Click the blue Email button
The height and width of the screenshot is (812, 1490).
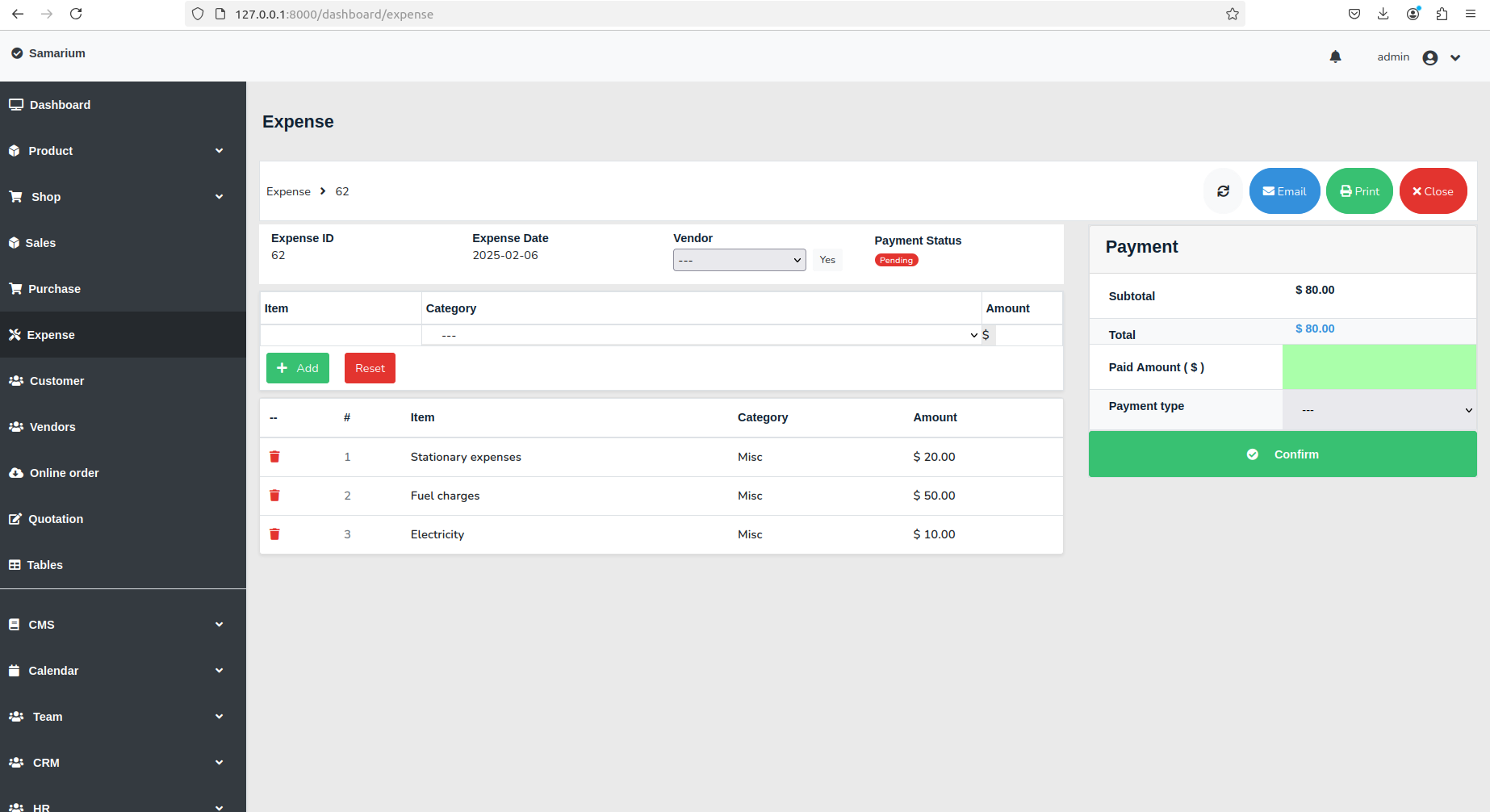(1284, 191)
